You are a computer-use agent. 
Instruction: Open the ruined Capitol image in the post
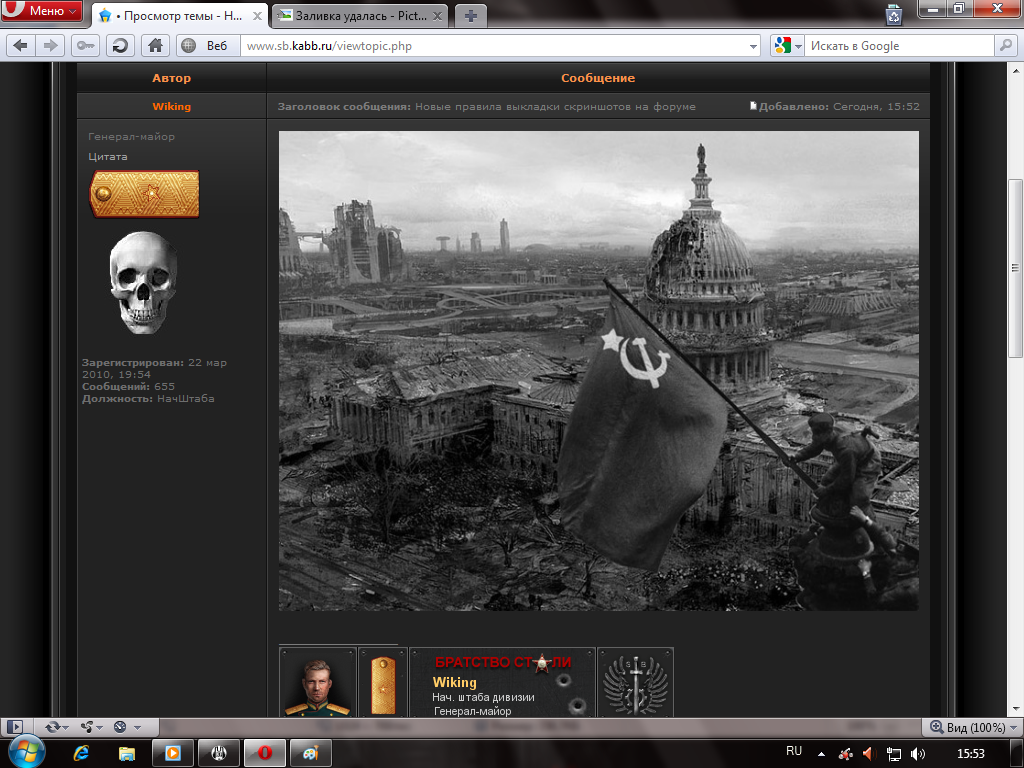click(x=599, y=371)
